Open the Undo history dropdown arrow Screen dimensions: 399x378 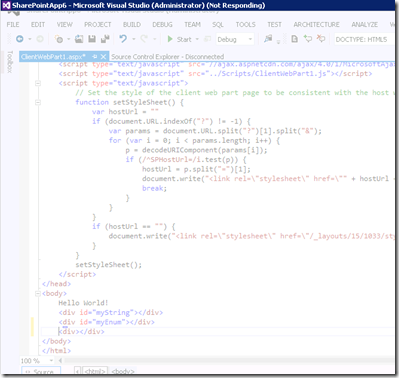coord(134,39)
